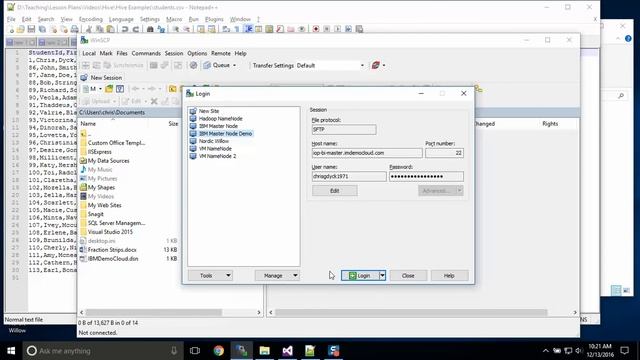Open the Language menu in Notepad++
Image resolution: width=640 pixels, height=360 pixels.
121,19
